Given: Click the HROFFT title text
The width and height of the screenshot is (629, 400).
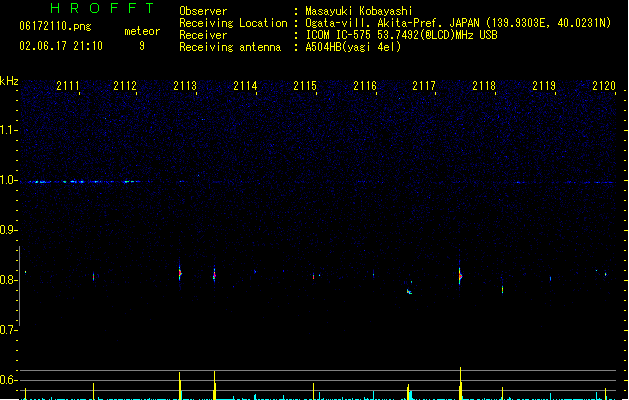Looking at the screenshot, I should pos(102,8).
